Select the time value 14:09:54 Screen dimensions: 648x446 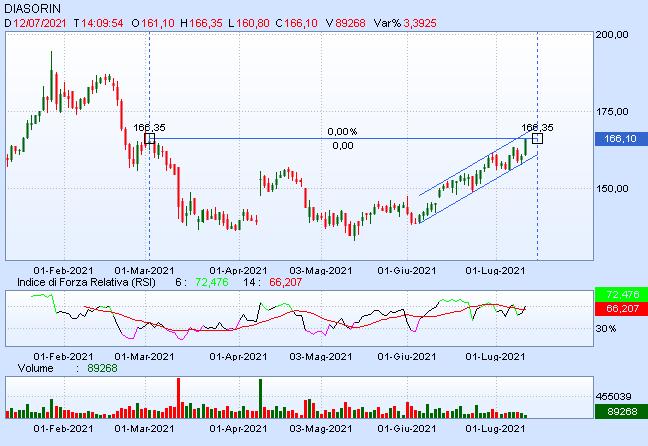click(102, 23)
